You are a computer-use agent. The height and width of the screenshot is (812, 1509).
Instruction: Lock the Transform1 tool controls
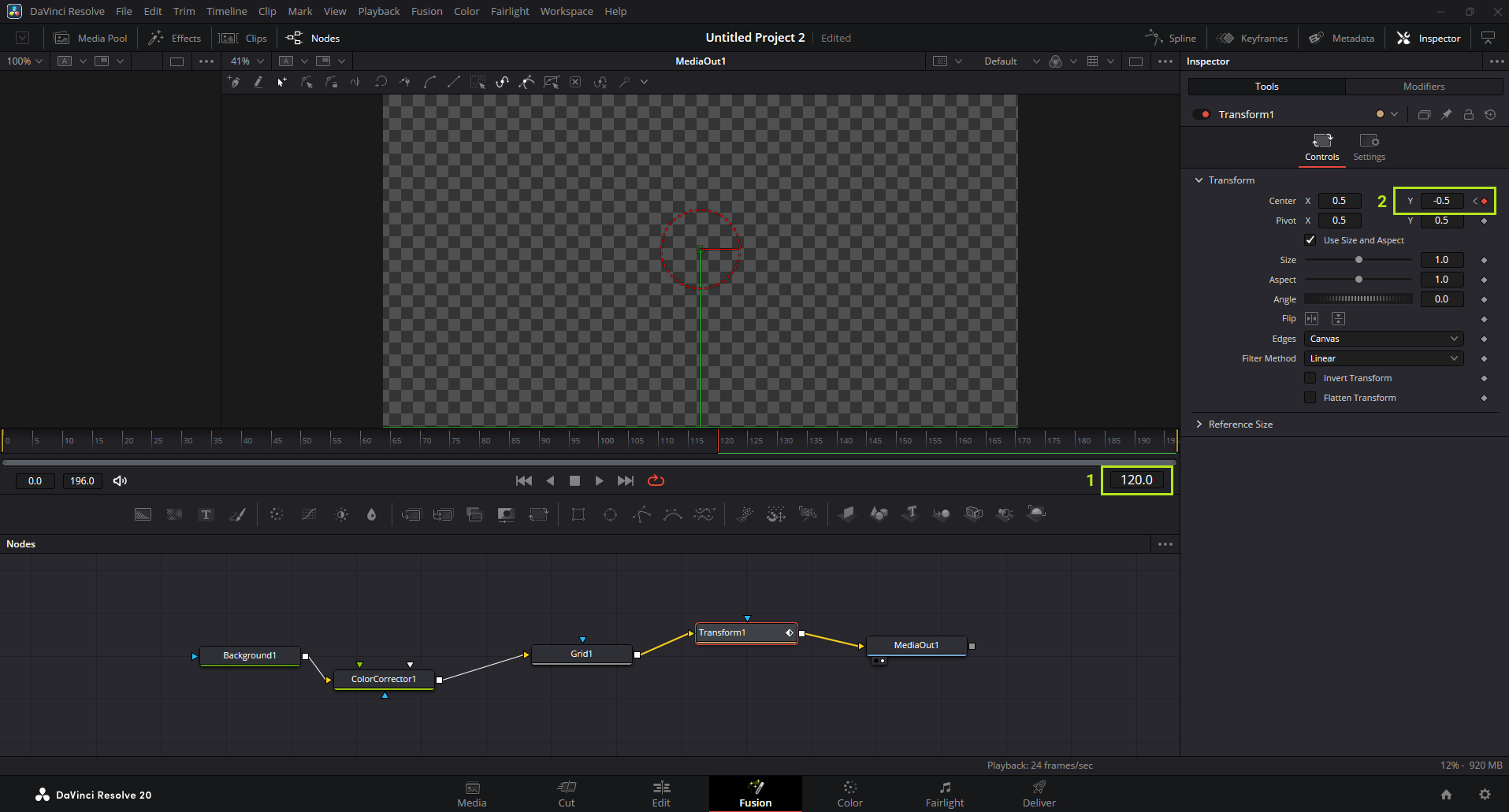click(x=1468, y=114)
